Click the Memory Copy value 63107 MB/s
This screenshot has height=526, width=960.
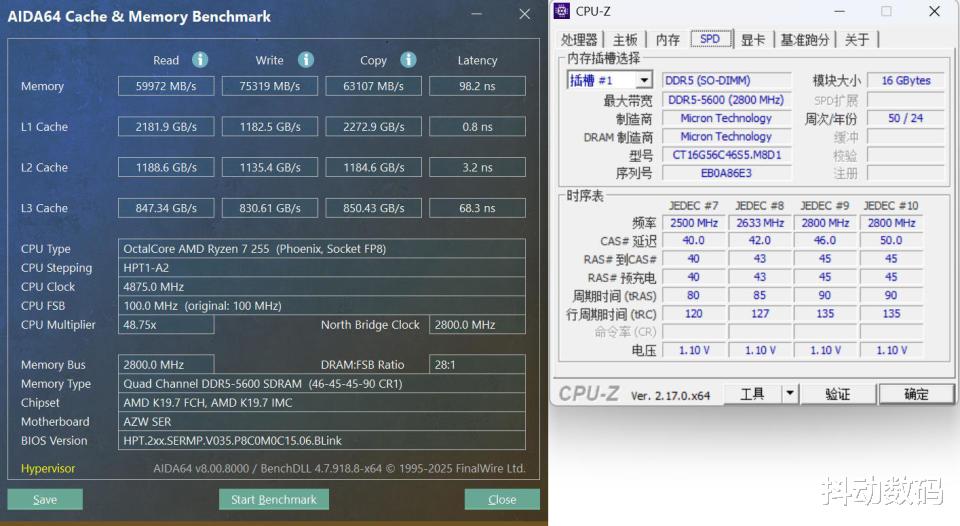(x=373, y=86)
